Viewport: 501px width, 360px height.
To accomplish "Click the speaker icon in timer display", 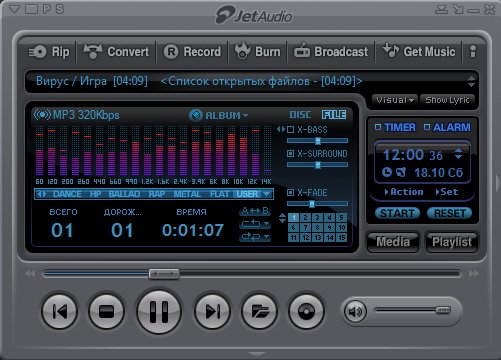I will (401, 172).
